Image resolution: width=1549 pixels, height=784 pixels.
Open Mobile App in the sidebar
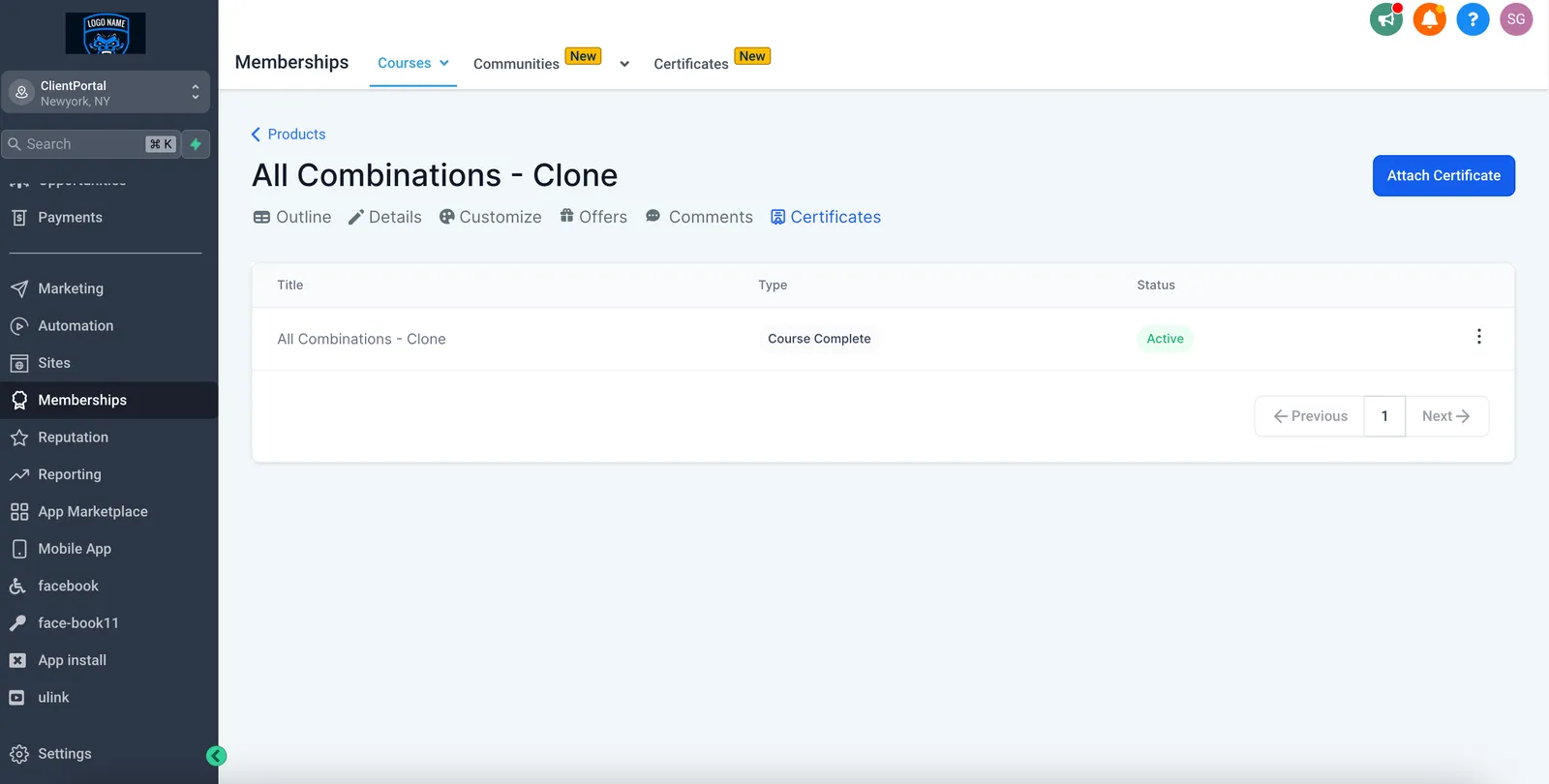click(108, 549)
